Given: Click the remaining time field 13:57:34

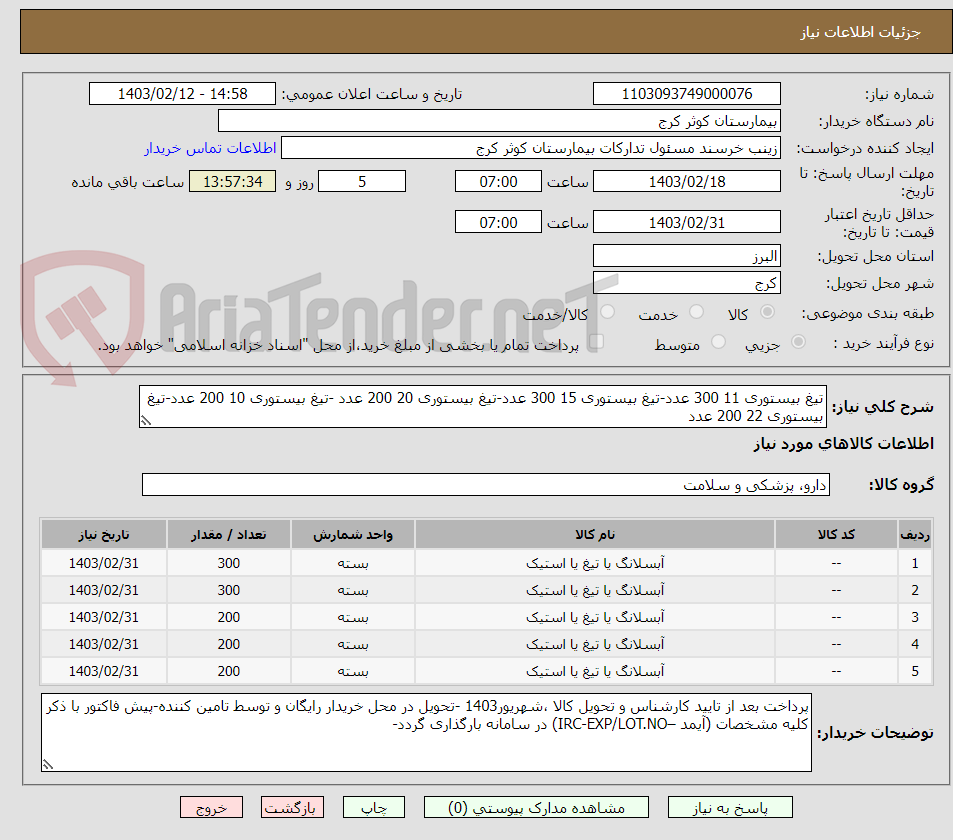Looking at the screenshot, I should point(232,181).
